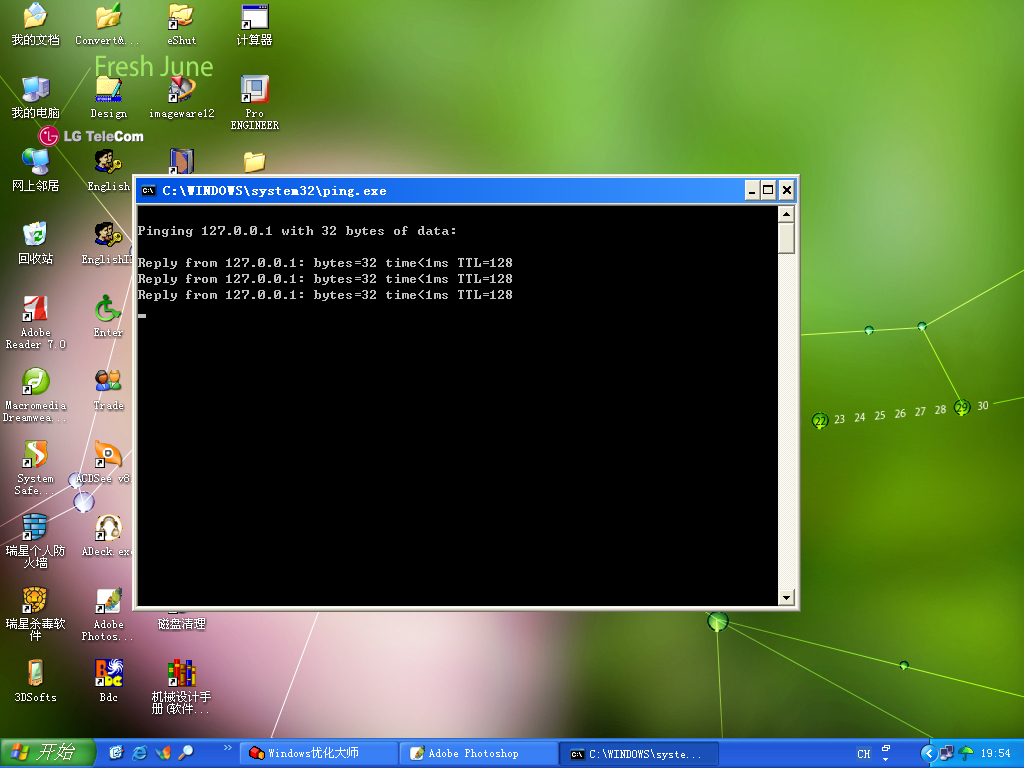Image resolution: width=1024 pixels, height=768 pixels.
Task: Expand hidden system tray icons arrow
Action: (928, 753)
